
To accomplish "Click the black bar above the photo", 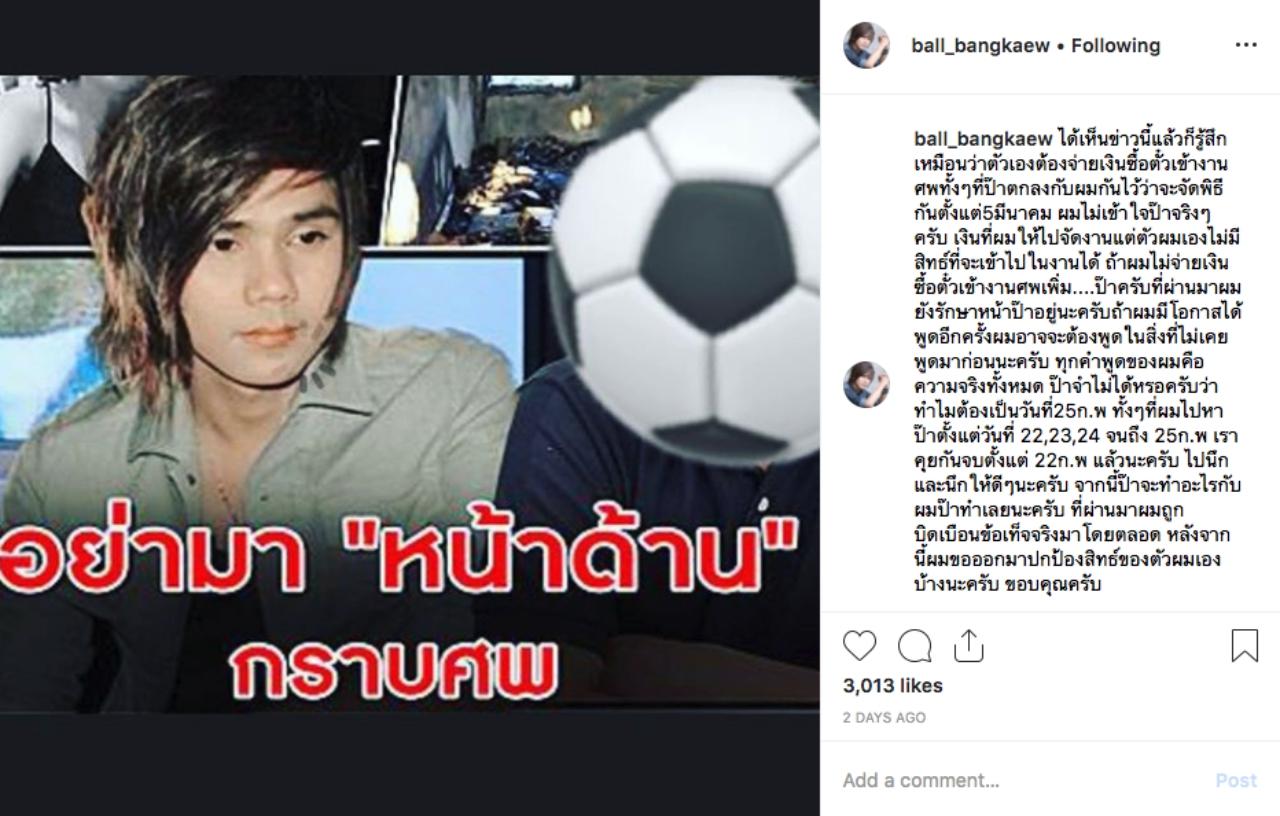I will tap(410, 37).
